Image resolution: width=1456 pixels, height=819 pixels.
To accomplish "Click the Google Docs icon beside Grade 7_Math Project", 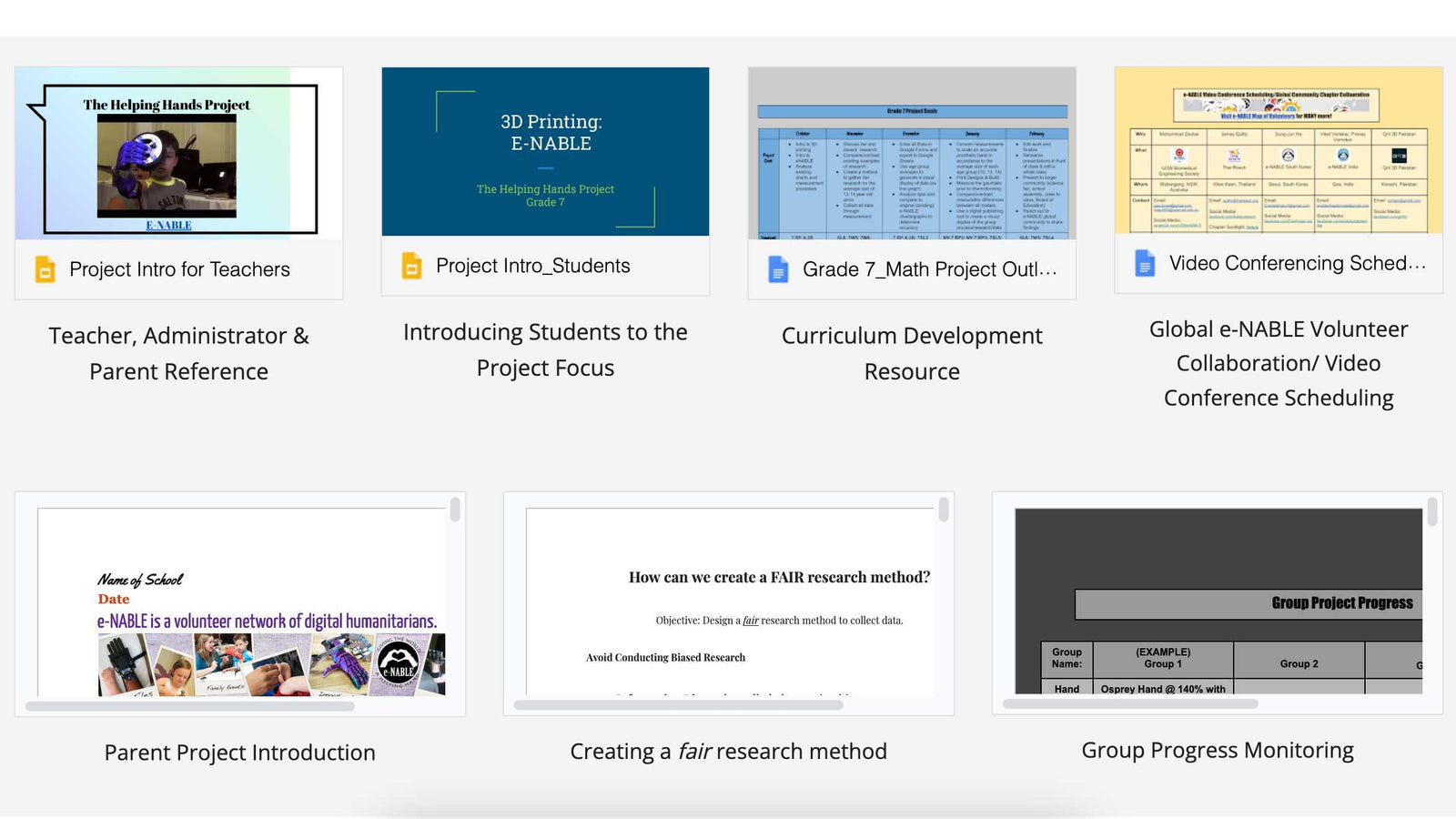I will pyautogui.click(x=778, y=269).
